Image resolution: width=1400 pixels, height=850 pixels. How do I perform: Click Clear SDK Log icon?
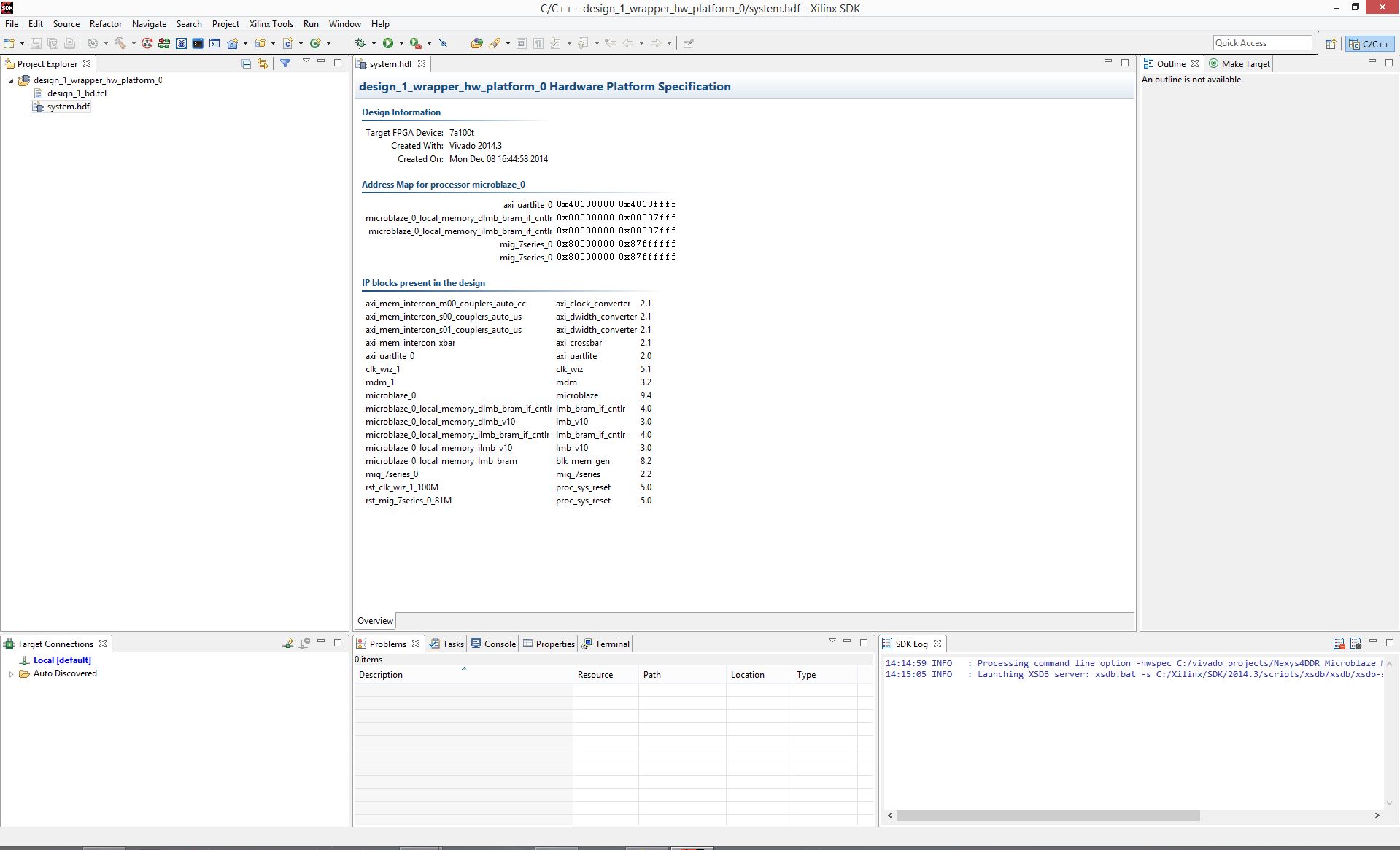tap(1339, 644)
